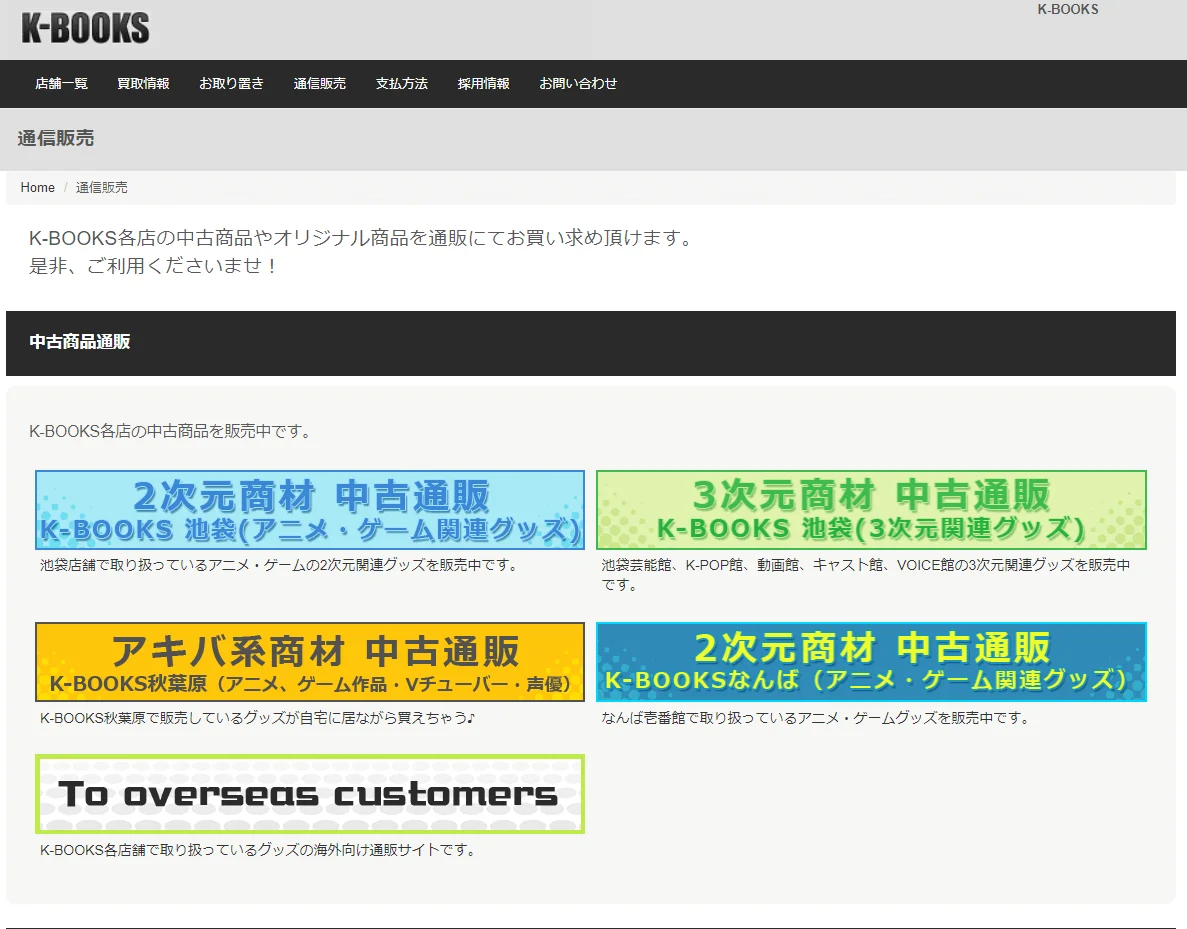
Task: Click the 通信販売 page title heading
Action: click(x=56, y=138)
